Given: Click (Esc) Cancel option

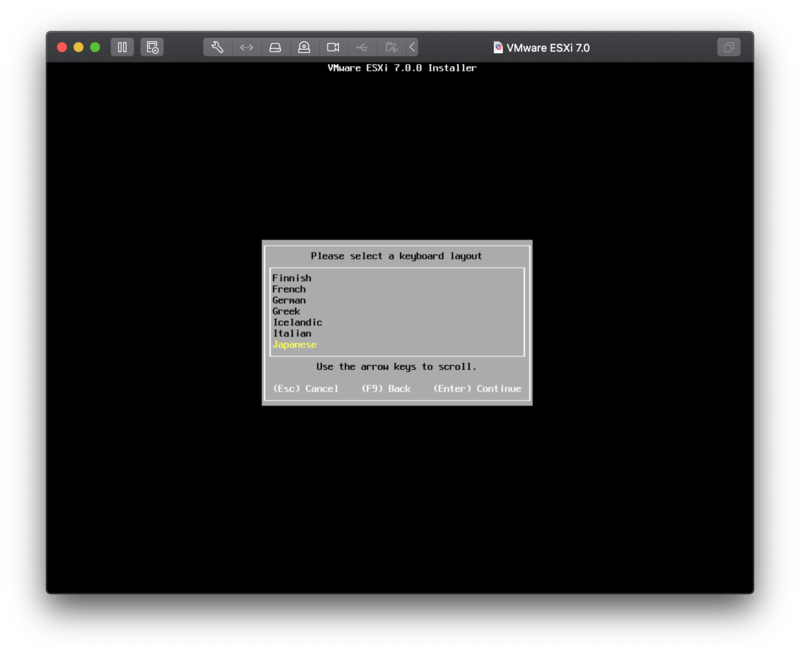Looking at the screenshot, I should (306, 389).
